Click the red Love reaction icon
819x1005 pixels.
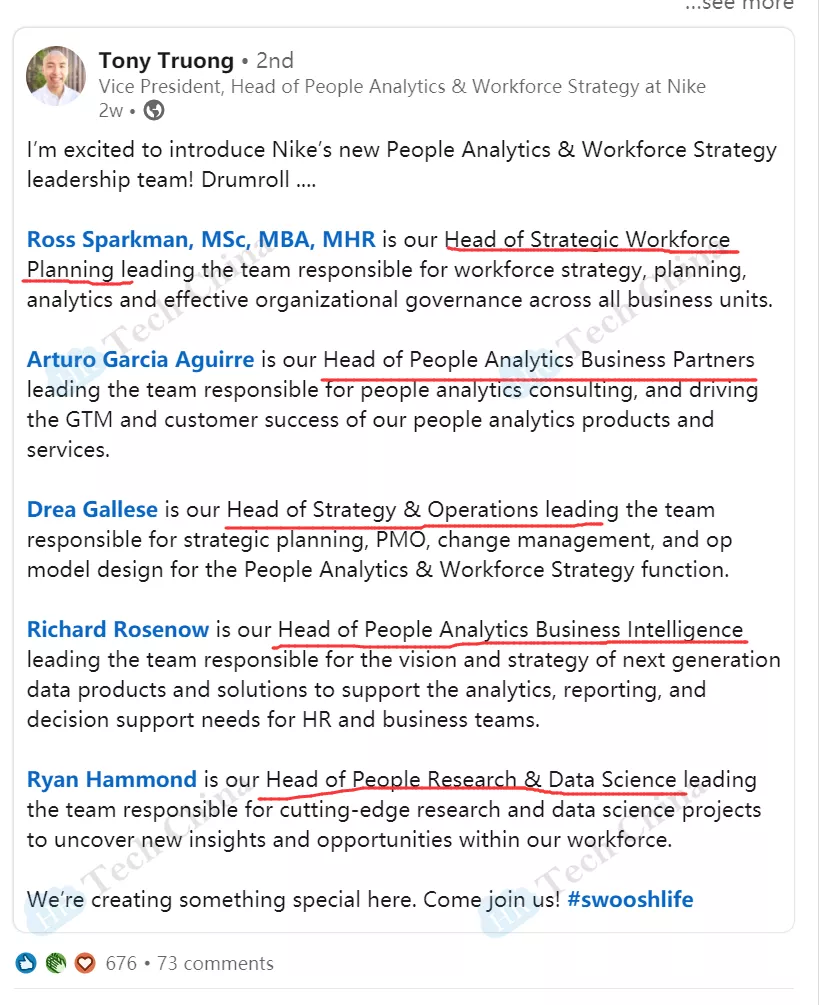click(x=85, y=964)
